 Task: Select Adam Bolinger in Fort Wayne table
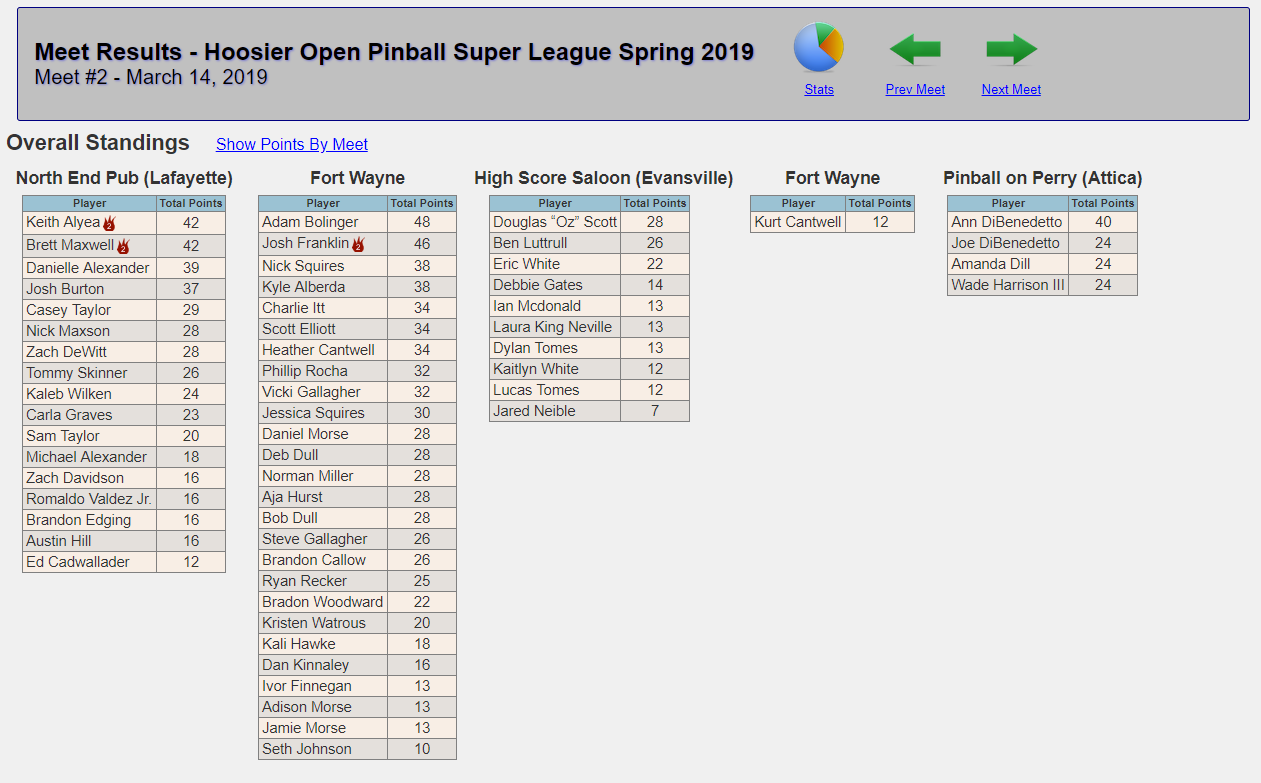(310, 222)
